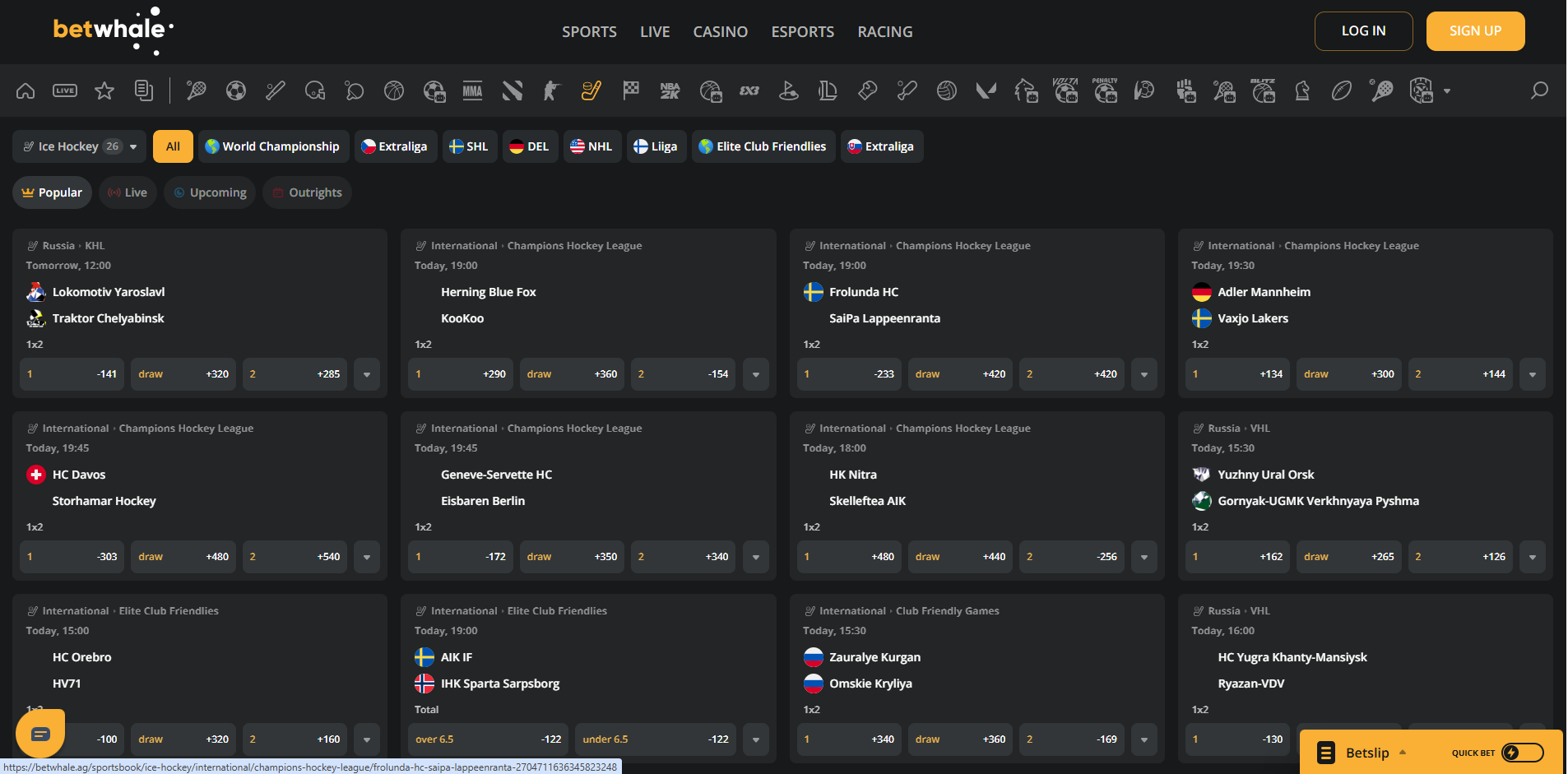This screenshot has height=774, width=1568.
Task: Bet on draw +300 for Adler Mannheim
Action: pos(1349,374)
